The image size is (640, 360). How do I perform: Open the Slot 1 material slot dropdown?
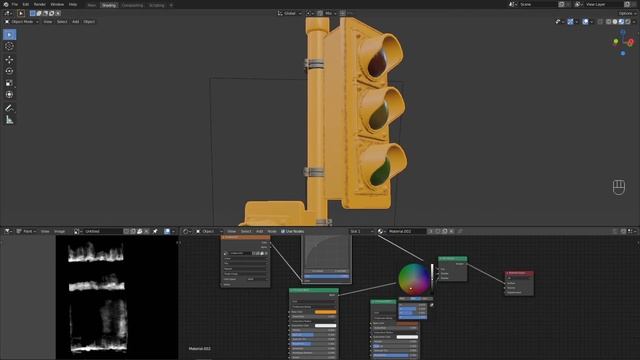tap(362, 231)
